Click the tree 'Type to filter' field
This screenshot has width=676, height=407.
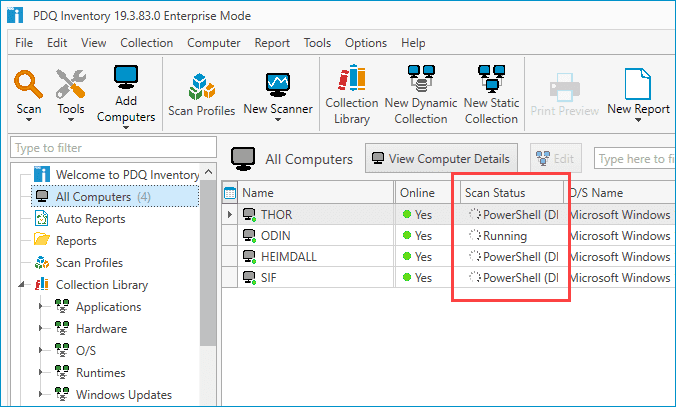tap(113, 147)
